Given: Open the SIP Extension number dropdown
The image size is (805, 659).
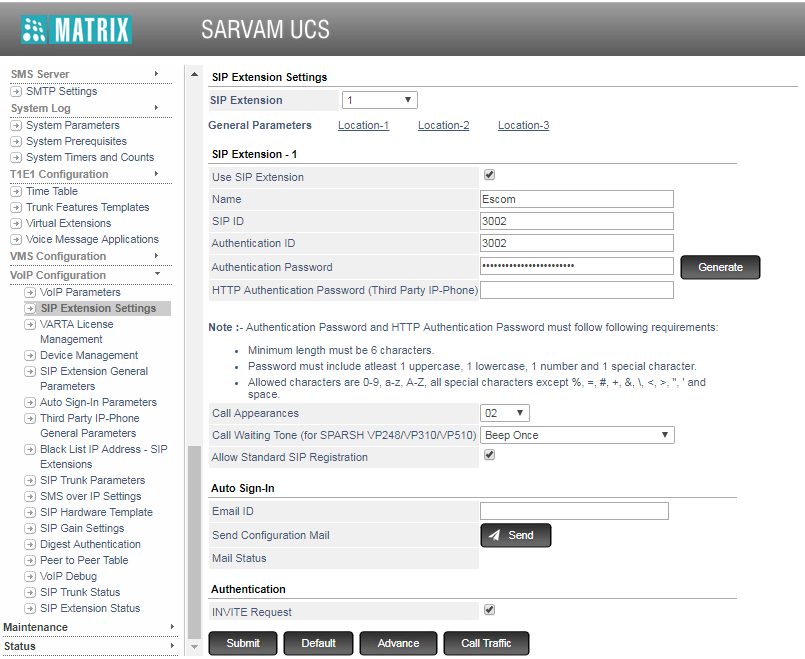Looking at the screenshot, I should [379, 100].
